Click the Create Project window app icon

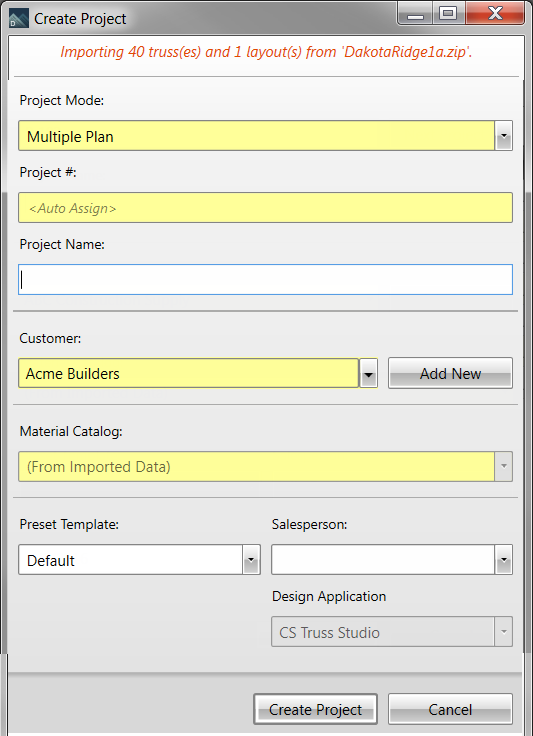(x=19, y=18)
